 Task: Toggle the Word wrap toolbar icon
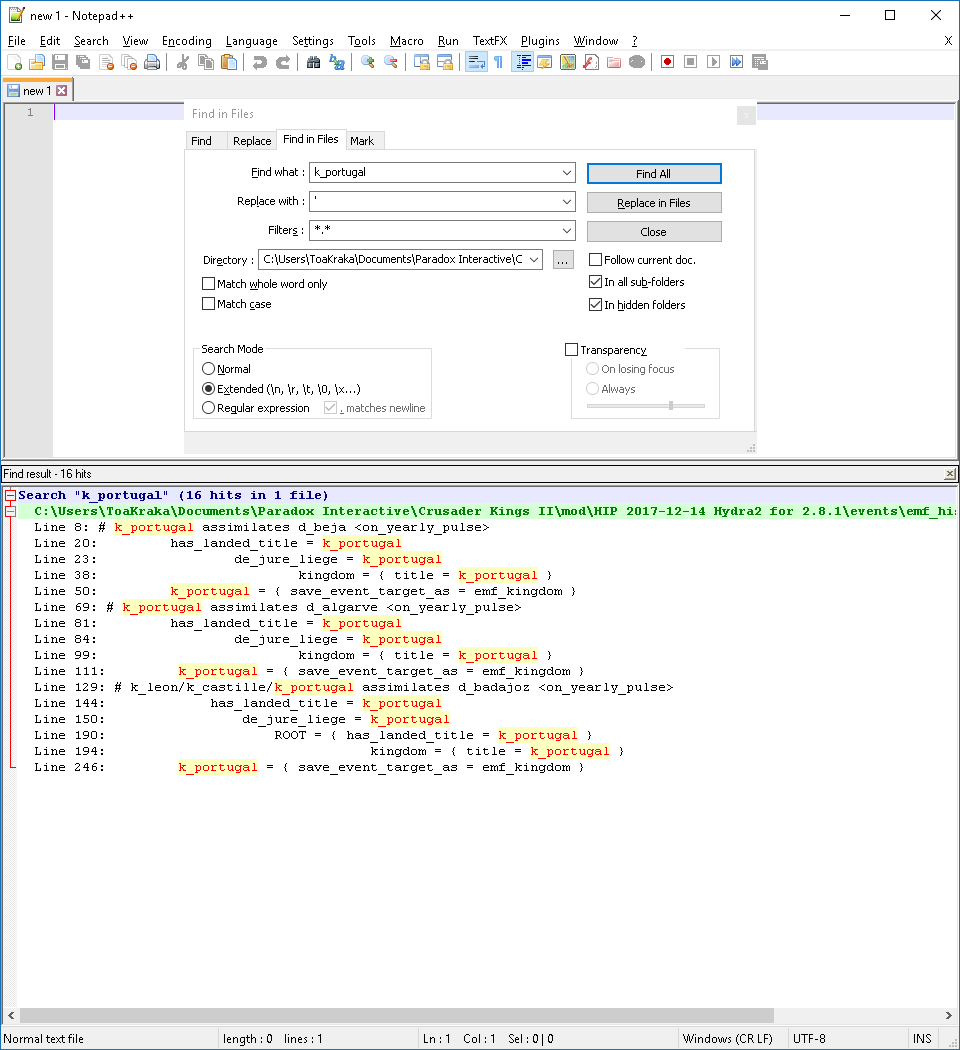[476, 62]
